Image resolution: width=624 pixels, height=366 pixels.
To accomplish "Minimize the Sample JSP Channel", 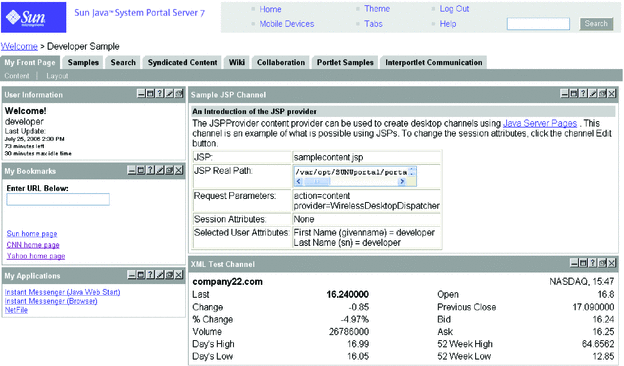I will coord(564,94).
